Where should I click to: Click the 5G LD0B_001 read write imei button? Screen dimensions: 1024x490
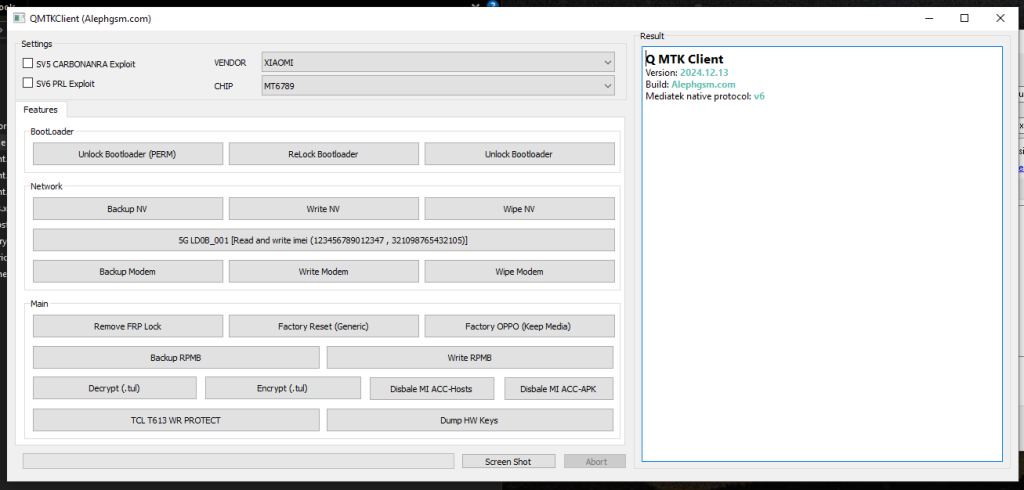(323, 240)
